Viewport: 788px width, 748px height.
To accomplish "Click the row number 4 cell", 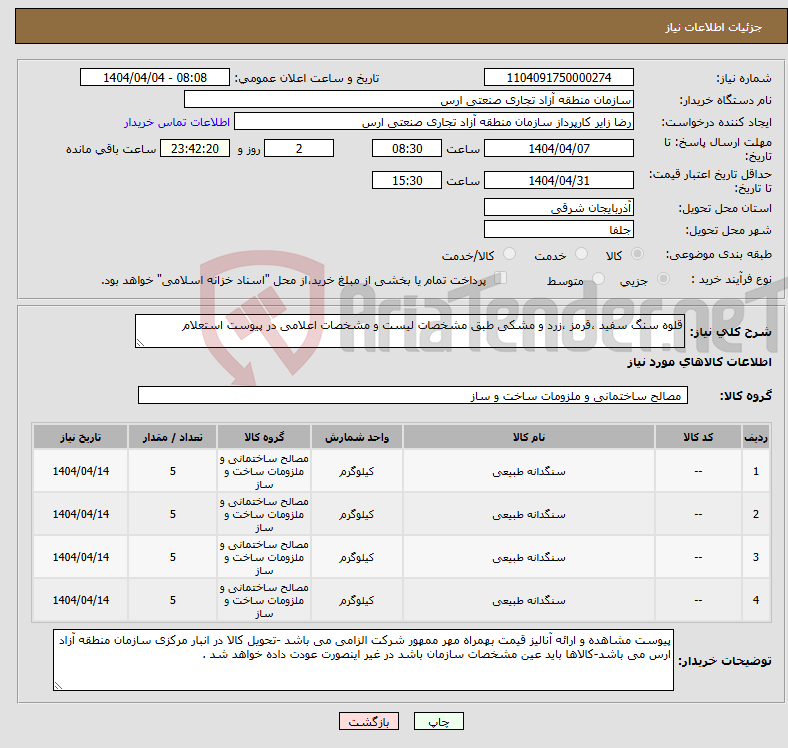I will [755, 600].
